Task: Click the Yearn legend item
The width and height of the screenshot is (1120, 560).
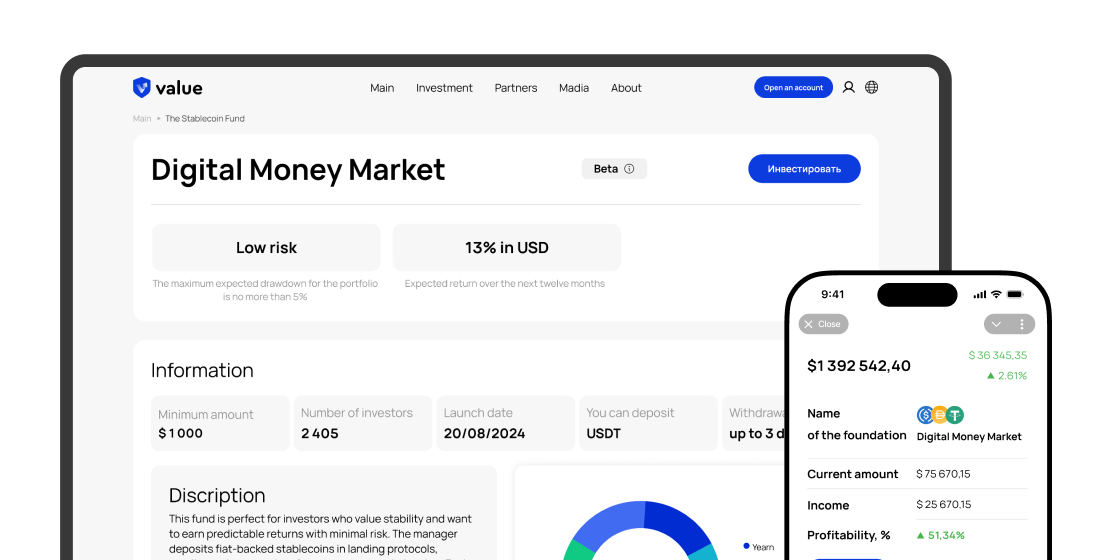Action: coord(759,547)
